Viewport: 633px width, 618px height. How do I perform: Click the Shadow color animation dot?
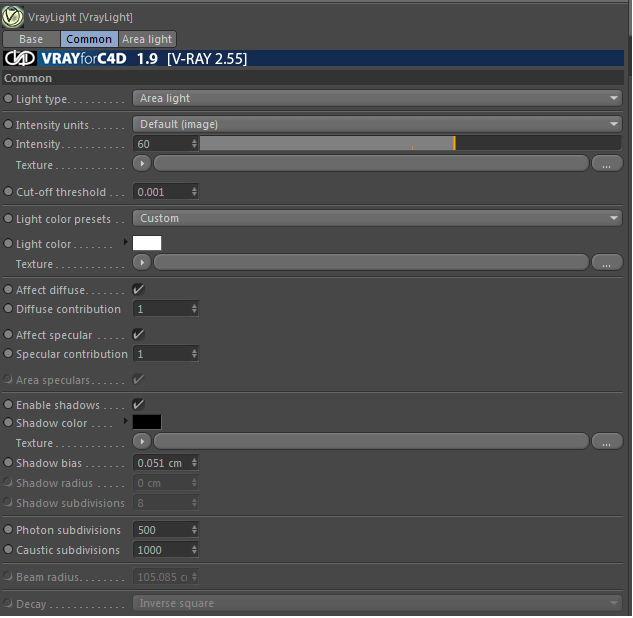[8, 422]
